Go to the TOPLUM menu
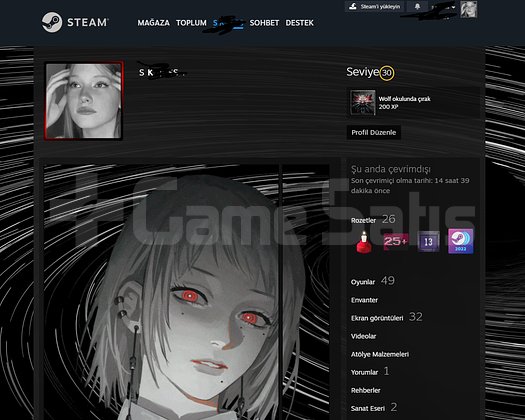This screenshot has height=420, width=525. coord(191,23)
